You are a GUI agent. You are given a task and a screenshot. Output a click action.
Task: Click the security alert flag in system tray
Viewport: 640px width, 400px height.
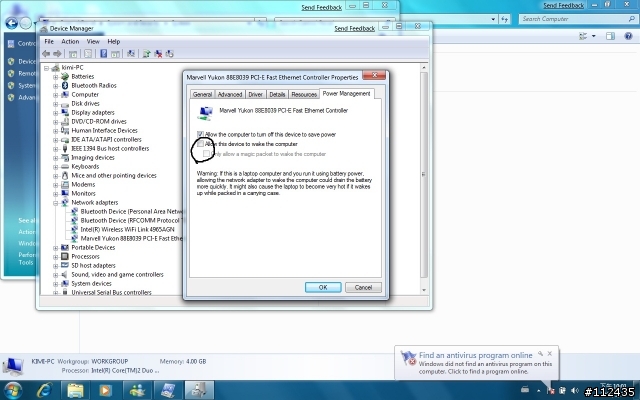click(551, 391)
